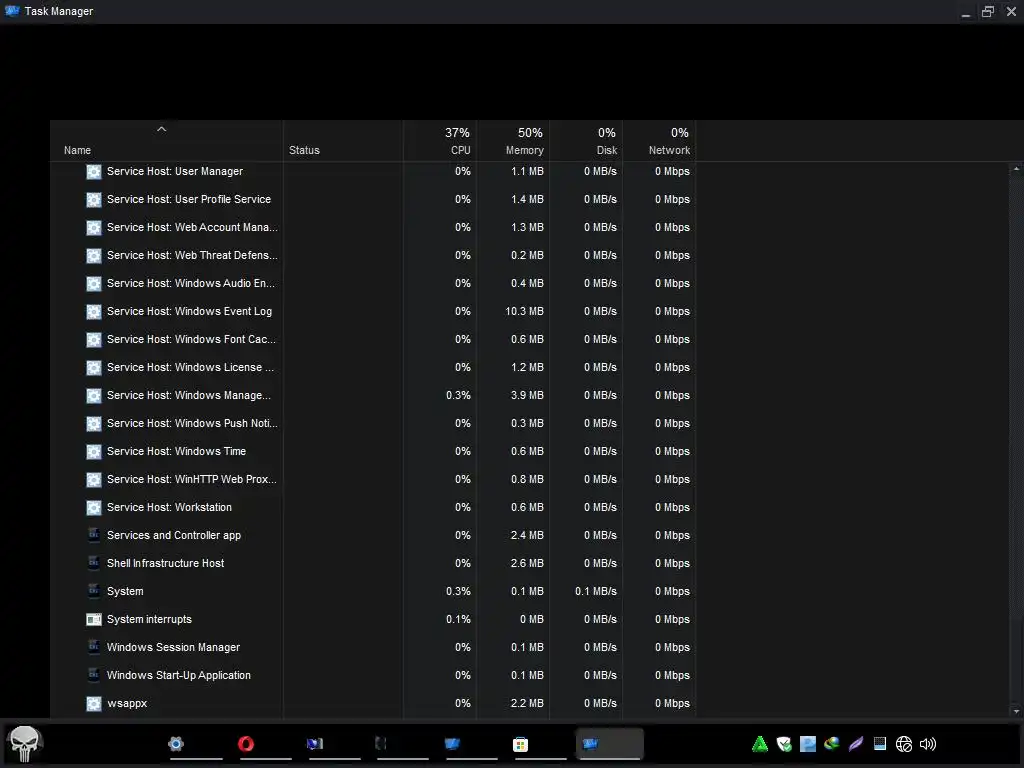Viewport: 1024px width, 768px height.
Task: Open the skull Start button
Action: coord(25,744)
